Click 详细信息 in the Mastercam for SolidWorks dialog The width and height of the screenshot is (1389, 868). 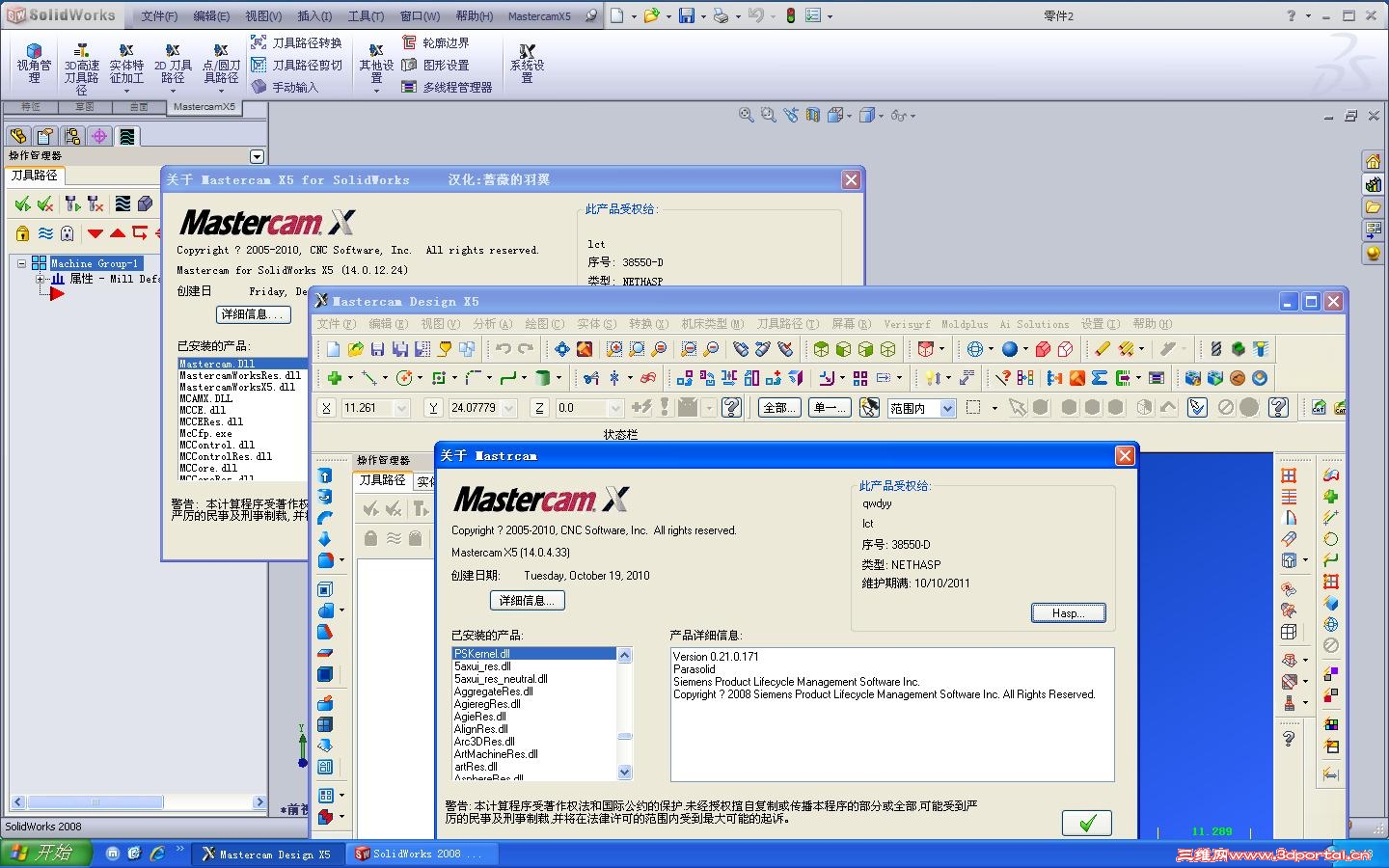coord(254,314)
